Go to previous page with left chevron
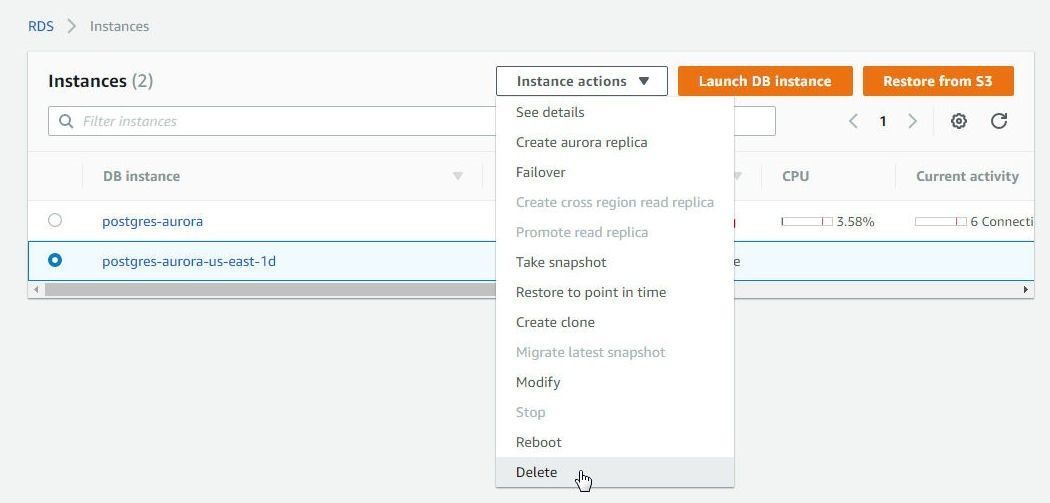The height and width of the screenshot is (503, 1050). click(x=853, y=121)
